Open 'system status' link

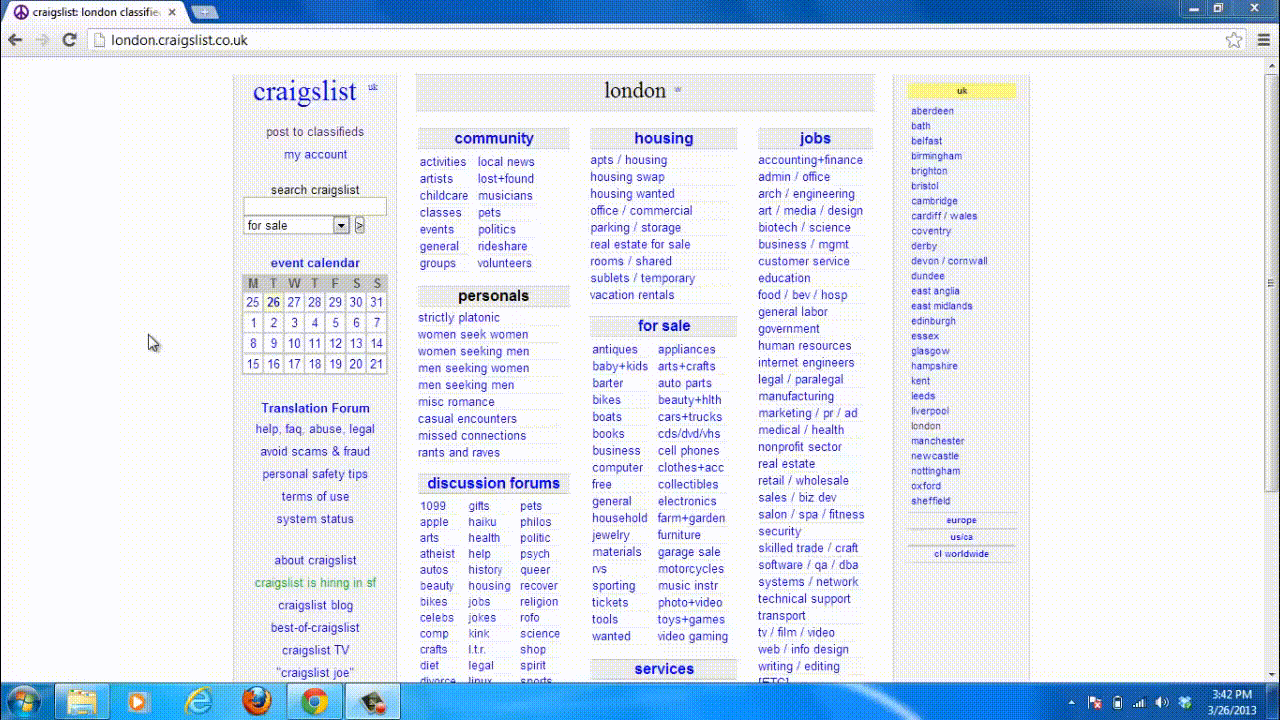click(x=315, y=519)
